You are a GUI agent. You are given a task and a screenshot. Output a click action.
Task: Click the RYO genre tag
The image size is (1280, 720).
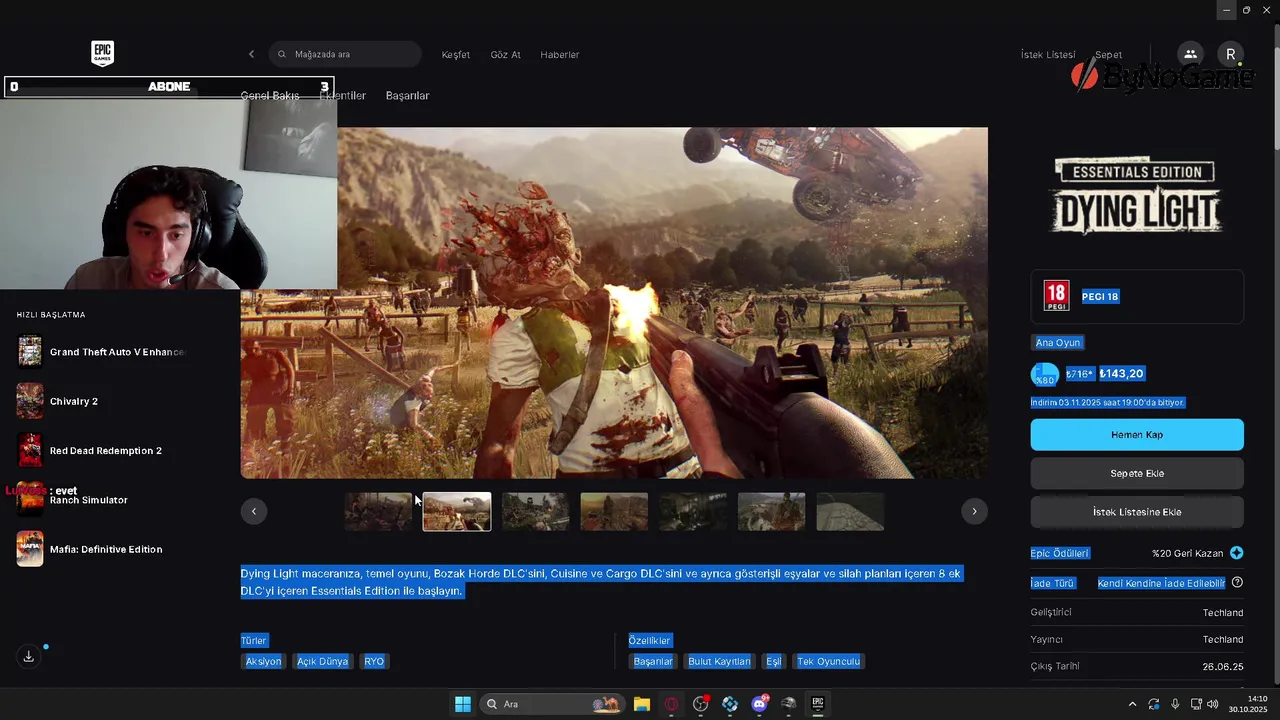tap(374, 661)
